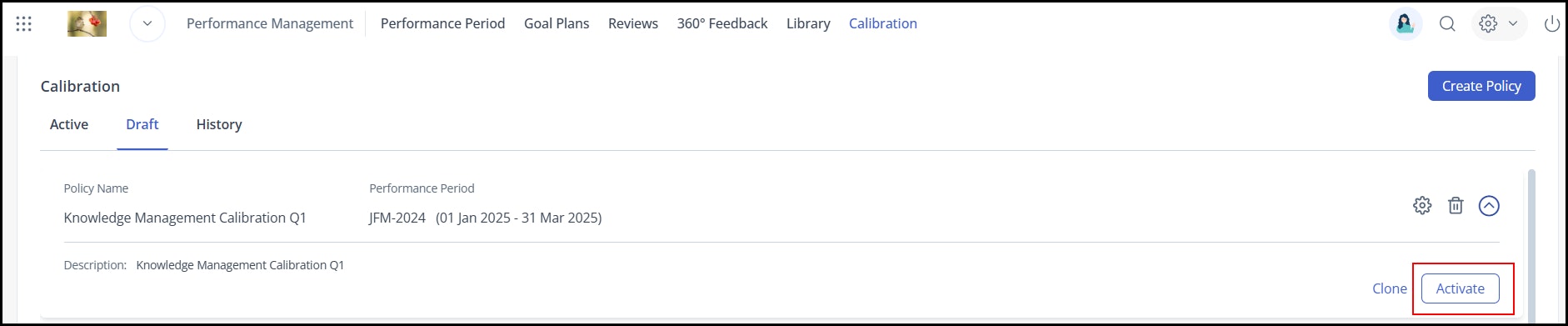Image resolution: width=1568 pixels, height=326 pixels.
Task: Switch to the History tab
Action: click(x=219, y=124)
